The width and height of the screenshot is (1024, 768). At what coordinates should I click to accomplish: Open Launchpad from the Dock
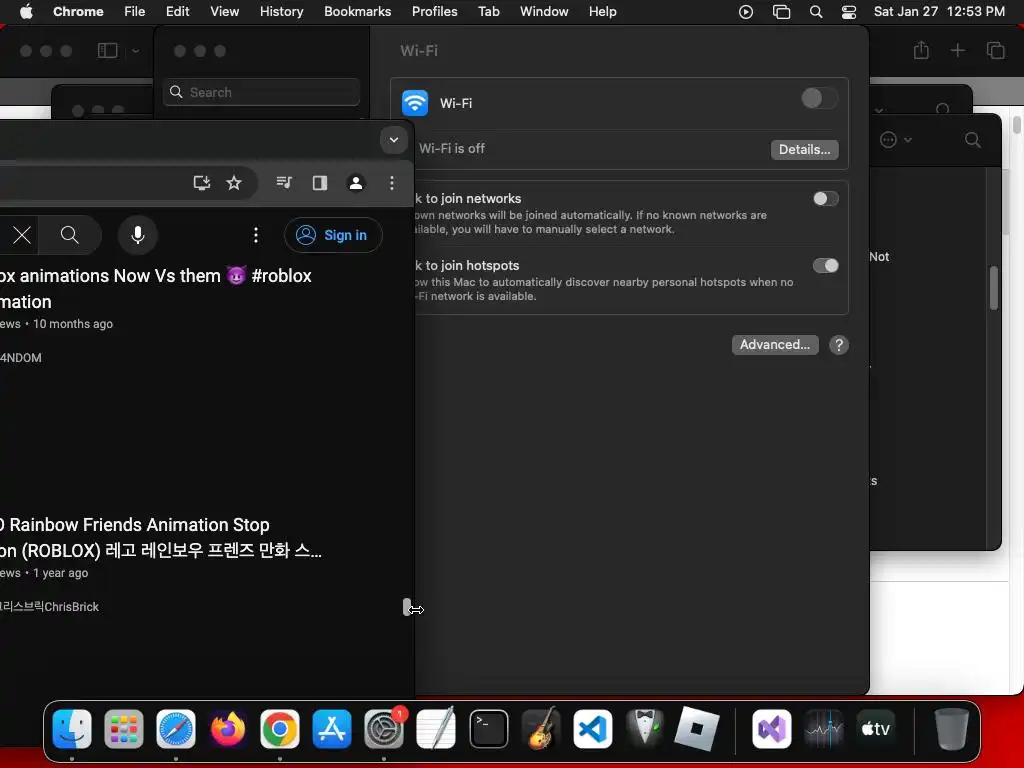click(x=123, y=728)
